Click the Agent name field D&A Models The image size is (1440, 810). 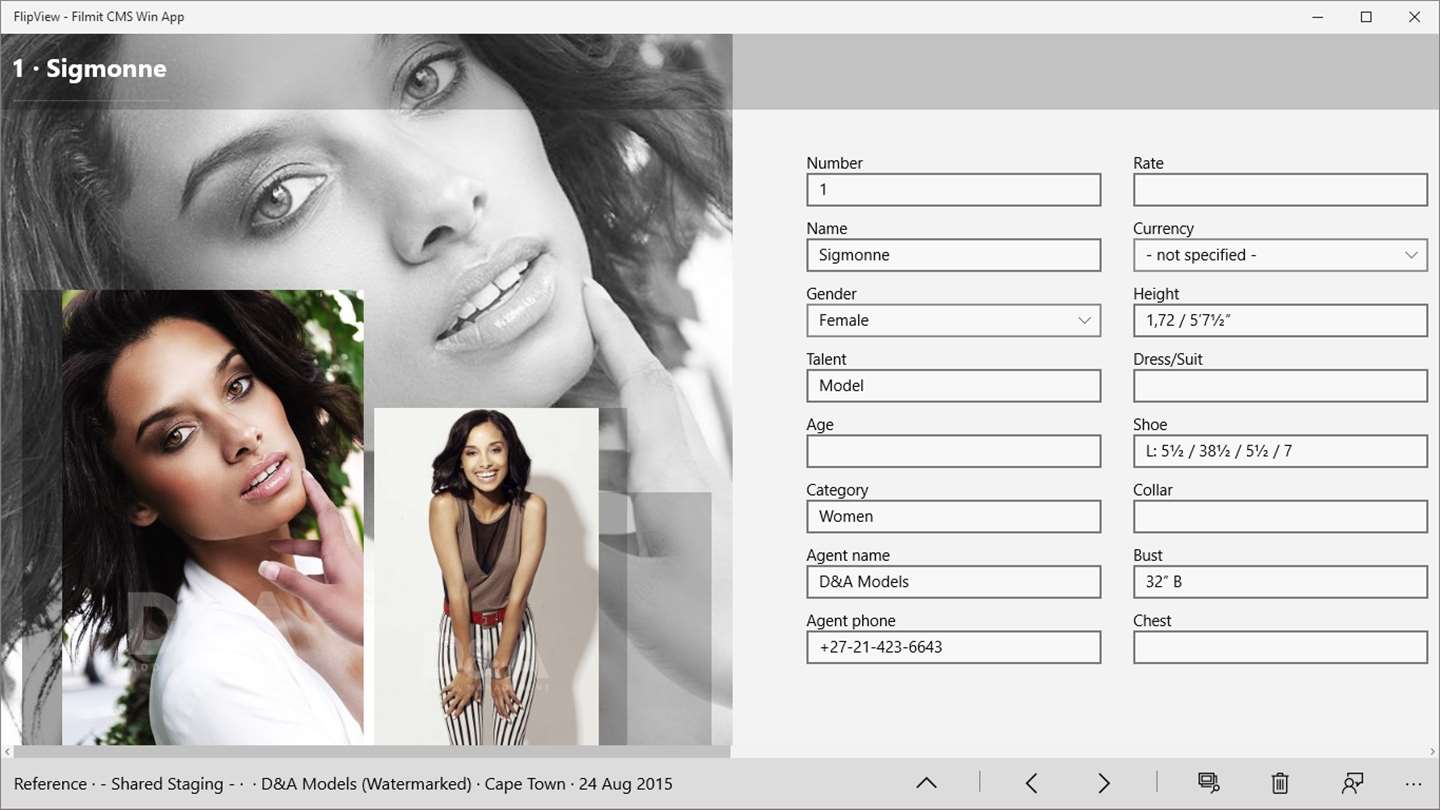pos(954,582)
